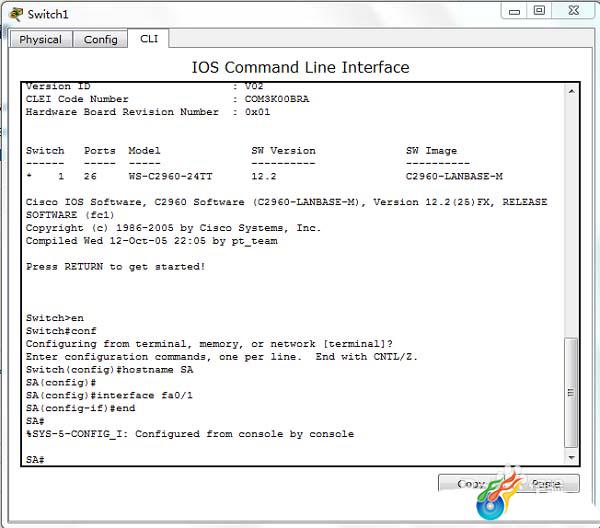Click the model 'WS-C2960-24TT' text
600x528 pixels.
(170, 176)
